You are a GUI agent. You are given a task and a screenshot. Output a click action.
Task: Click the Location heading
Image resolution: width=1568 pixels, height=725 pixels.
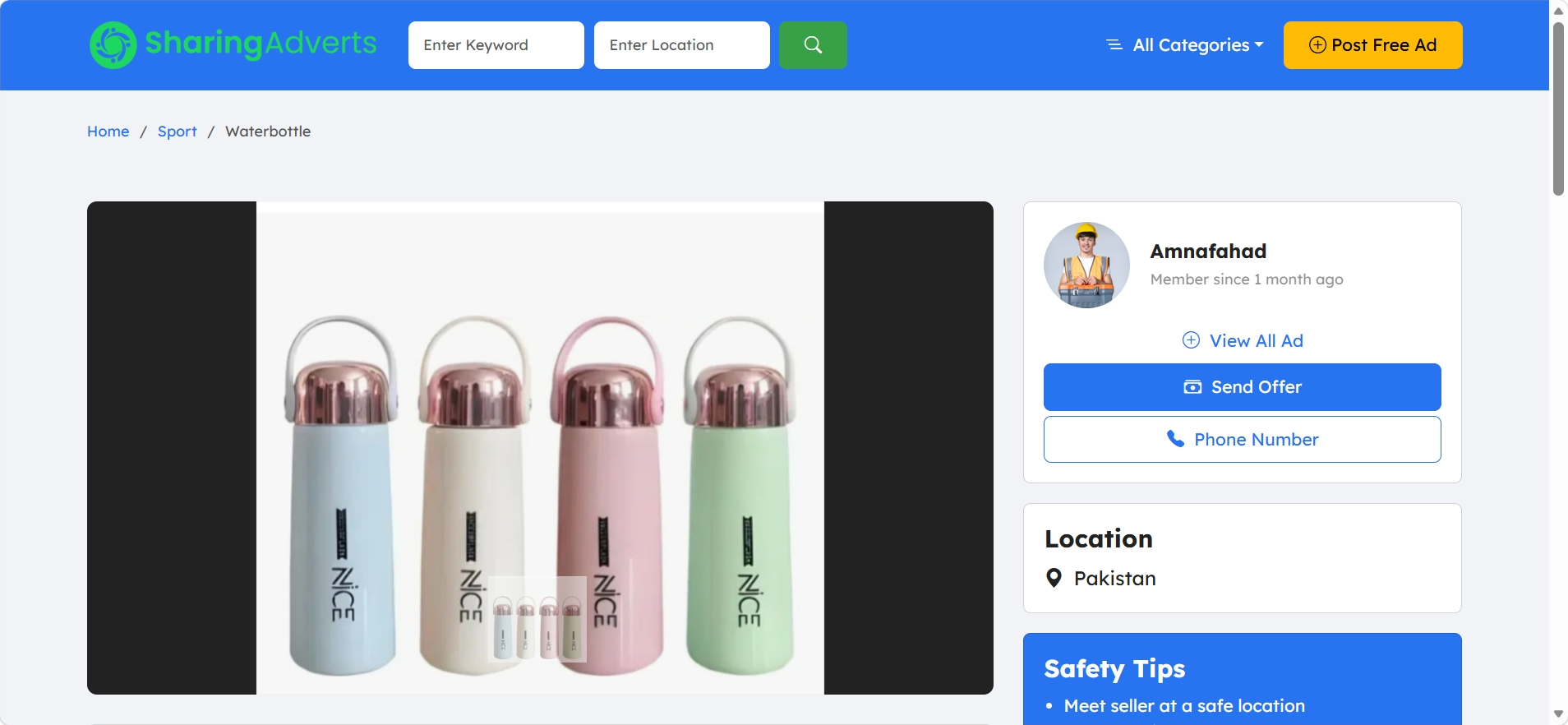pyautogui.click(x=1099, y=538)
